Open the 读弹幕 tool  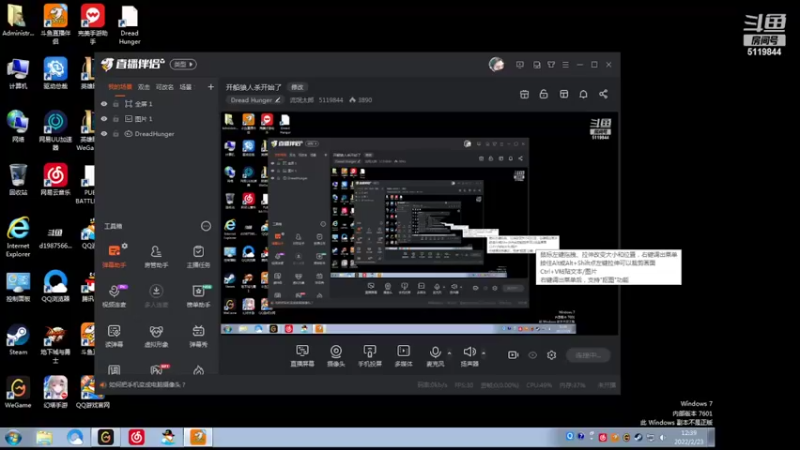tap(114, 336)
